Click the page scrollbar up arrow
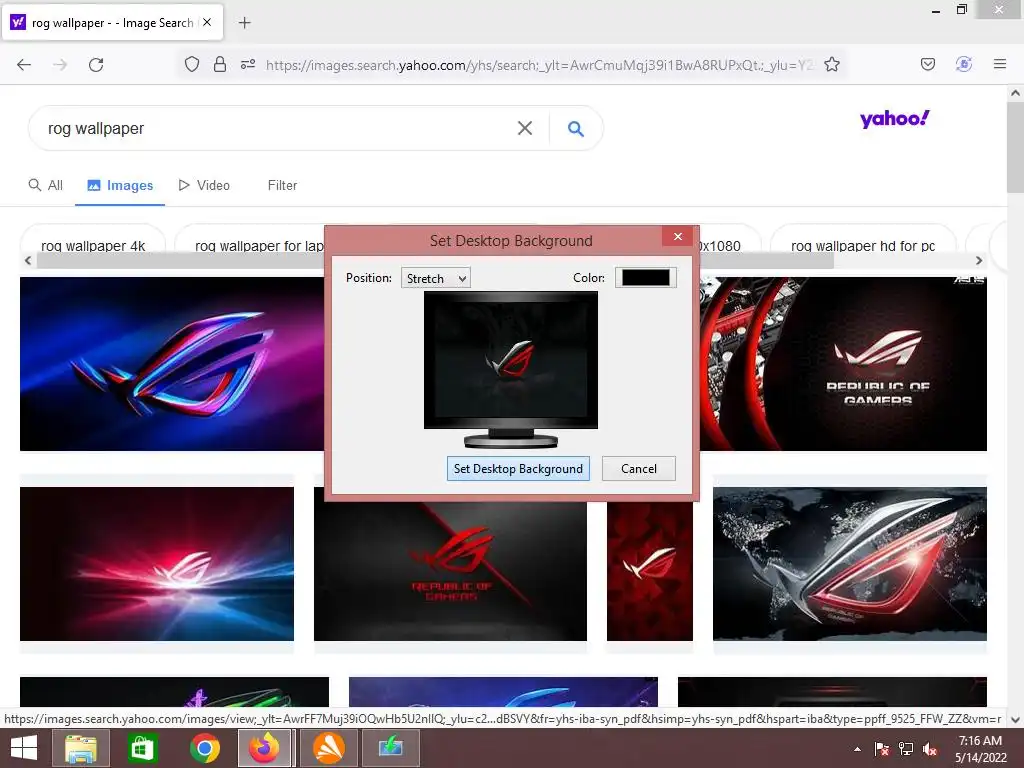 tap(1016, 93)
